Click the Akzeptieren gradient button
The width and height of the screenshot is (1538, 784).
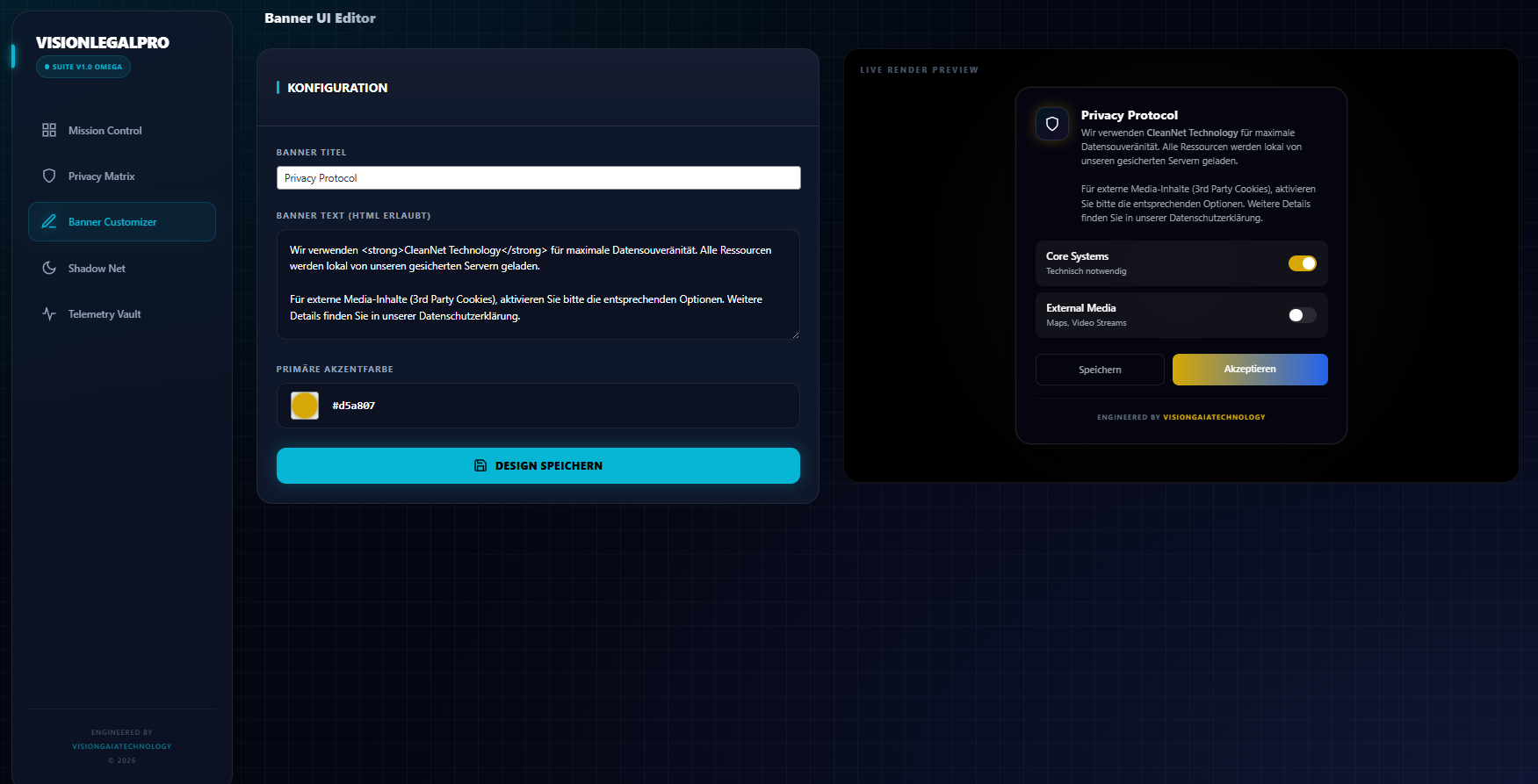(1250, 370)
